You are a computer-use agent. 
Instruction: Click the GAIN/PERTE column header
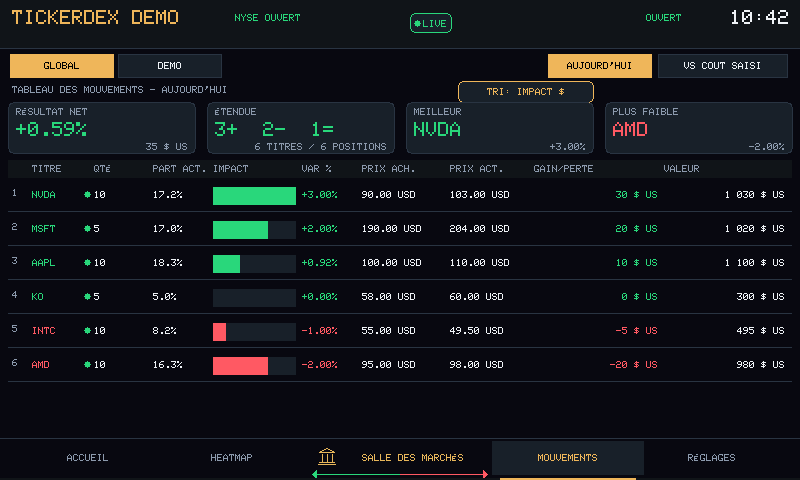[x=563, y=169]
